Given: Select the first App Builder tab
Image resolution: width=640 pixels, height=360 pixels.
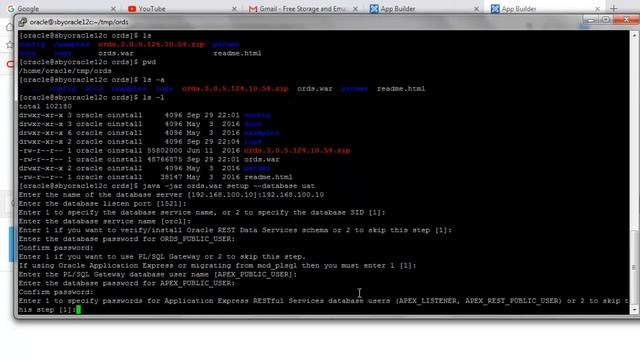Looking at the screenshot, I should coord(424,8).
